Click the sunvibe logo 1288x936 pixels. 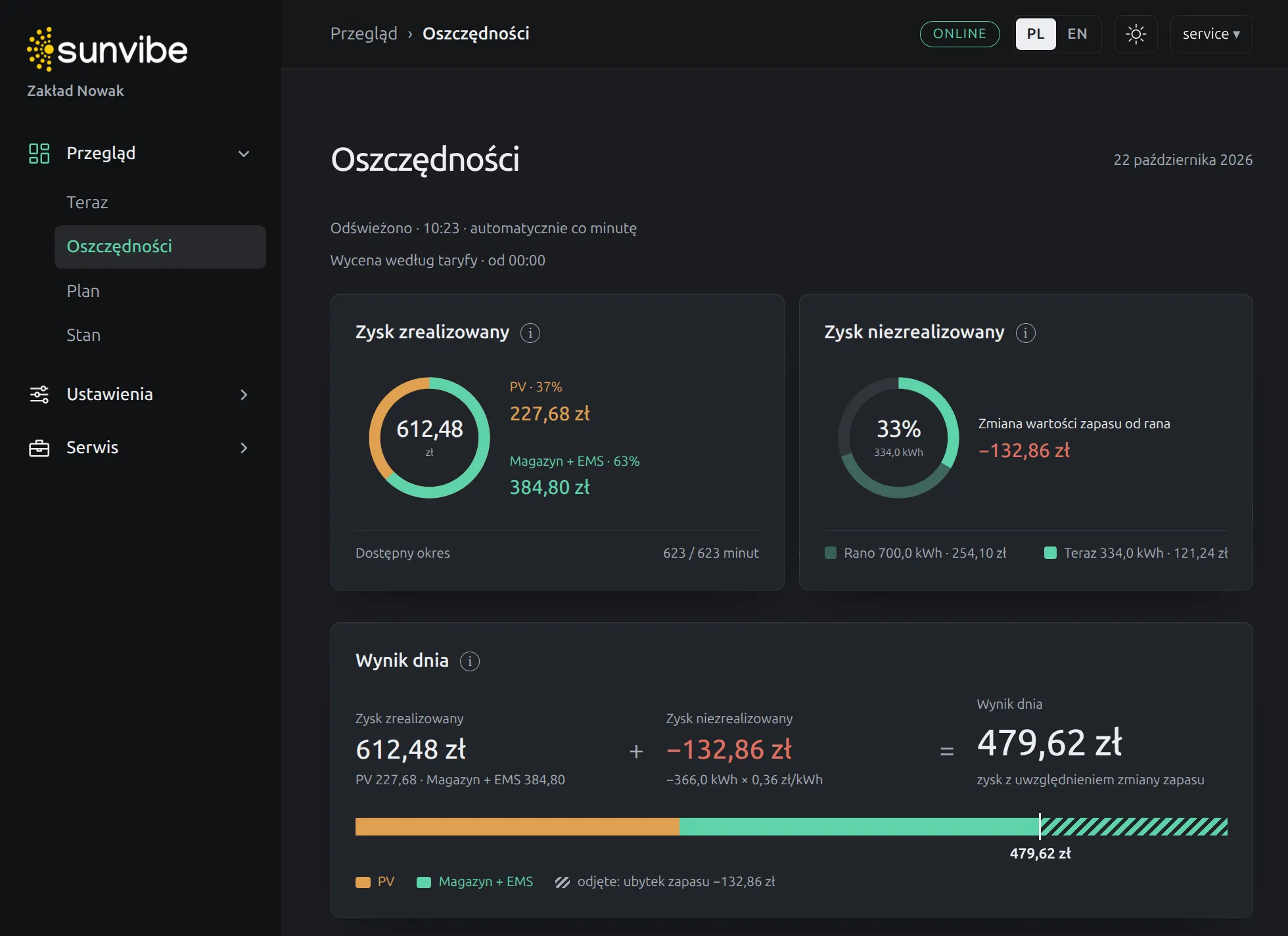(107, 49)
